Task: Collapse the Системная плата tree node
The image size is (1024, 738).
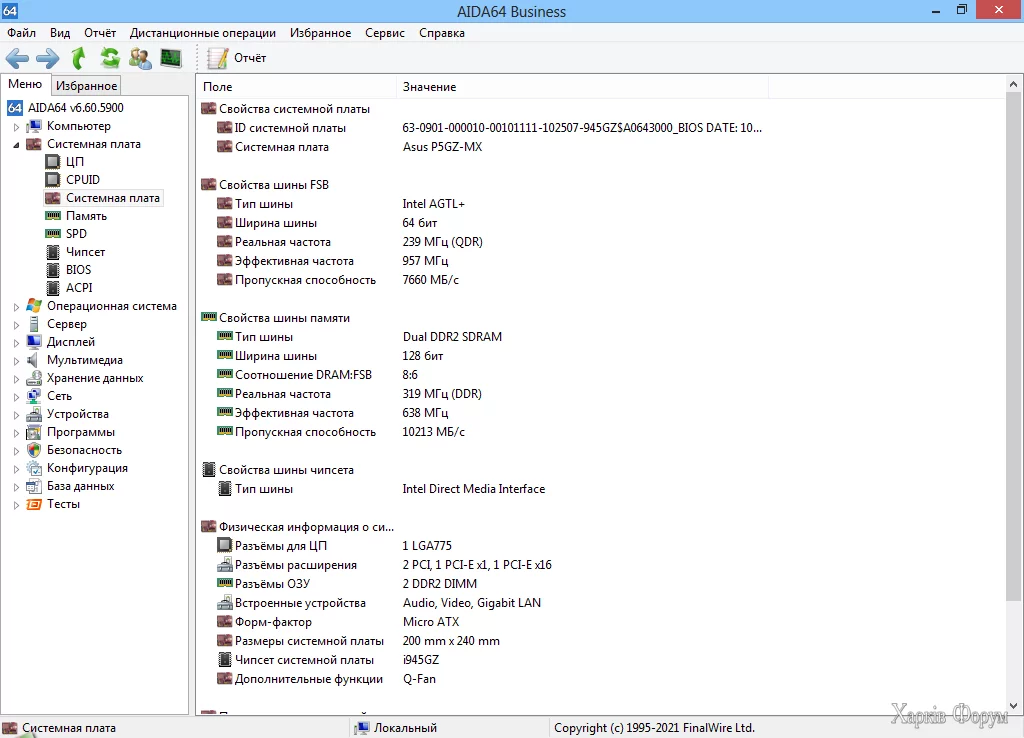Action: (16, 144)
